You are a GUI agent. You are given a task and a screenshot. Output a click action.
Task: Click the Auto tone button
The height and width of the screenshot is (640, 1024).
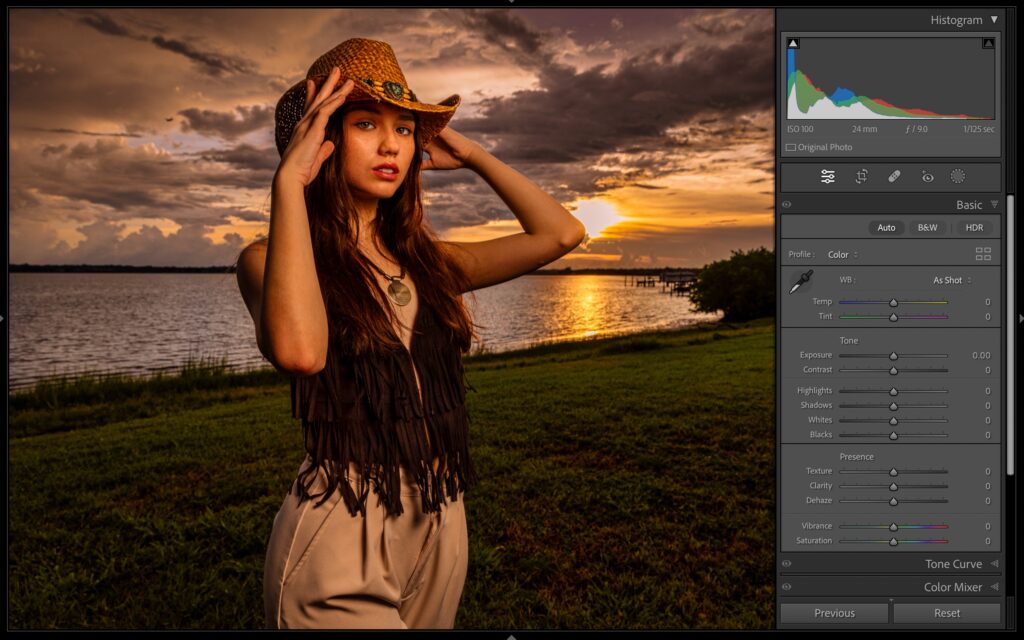[x=886, y=228]
